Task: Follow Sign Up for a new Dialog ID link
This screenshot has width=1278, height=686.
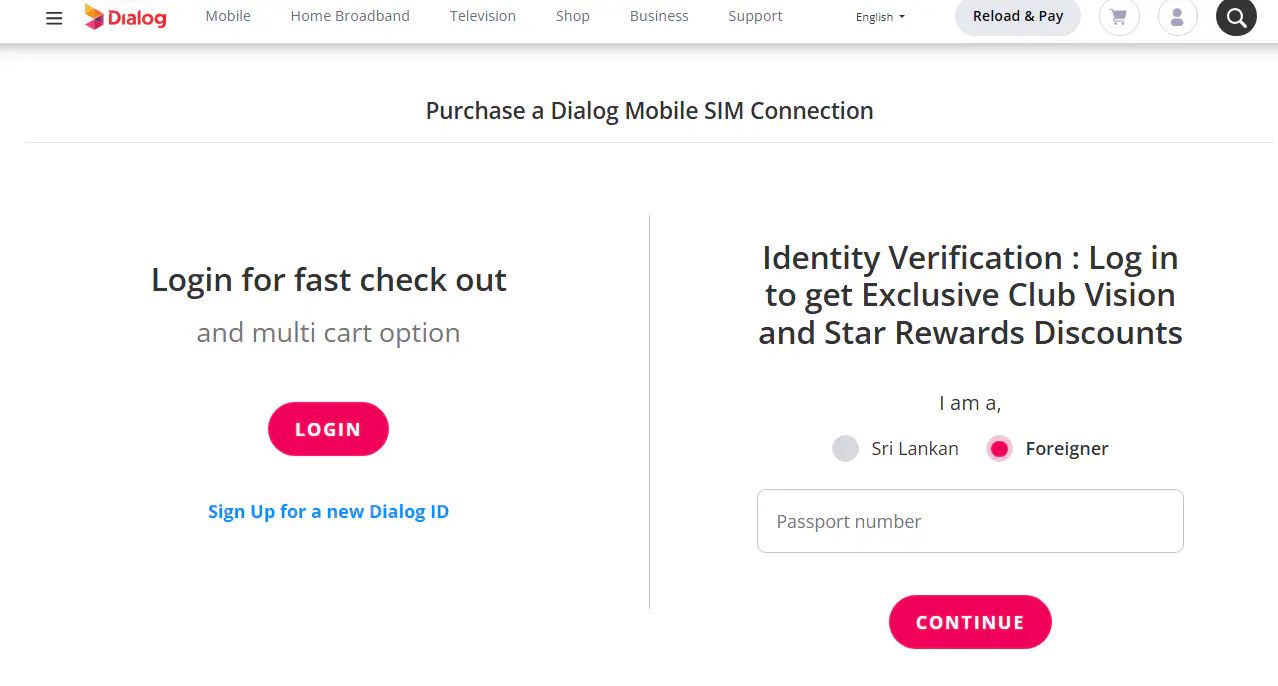Action: pyautogui.click(x=328, y=512)
